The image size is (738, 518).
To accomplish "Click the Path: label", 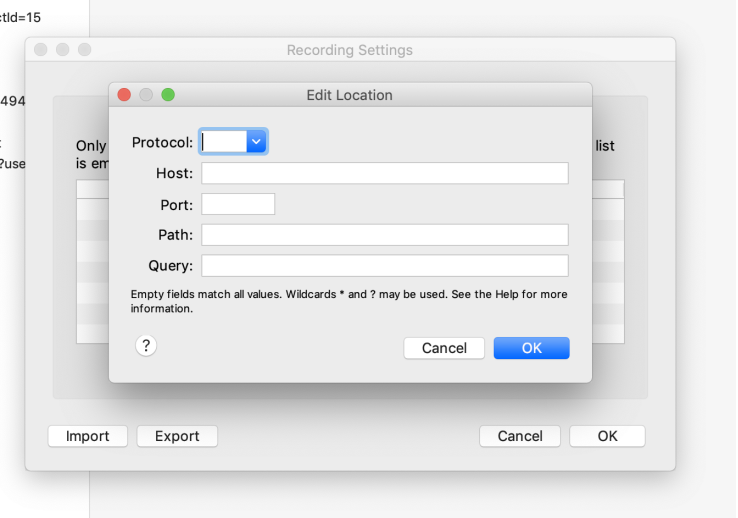I will [x=176, y=235].
